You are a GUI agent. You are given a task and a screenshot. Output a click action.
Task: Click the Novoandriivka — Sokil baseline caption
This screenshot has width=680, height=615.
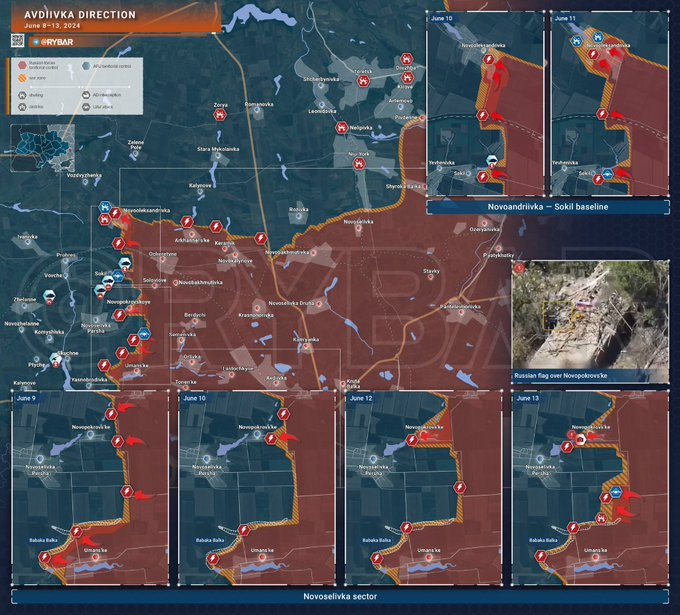547,207
